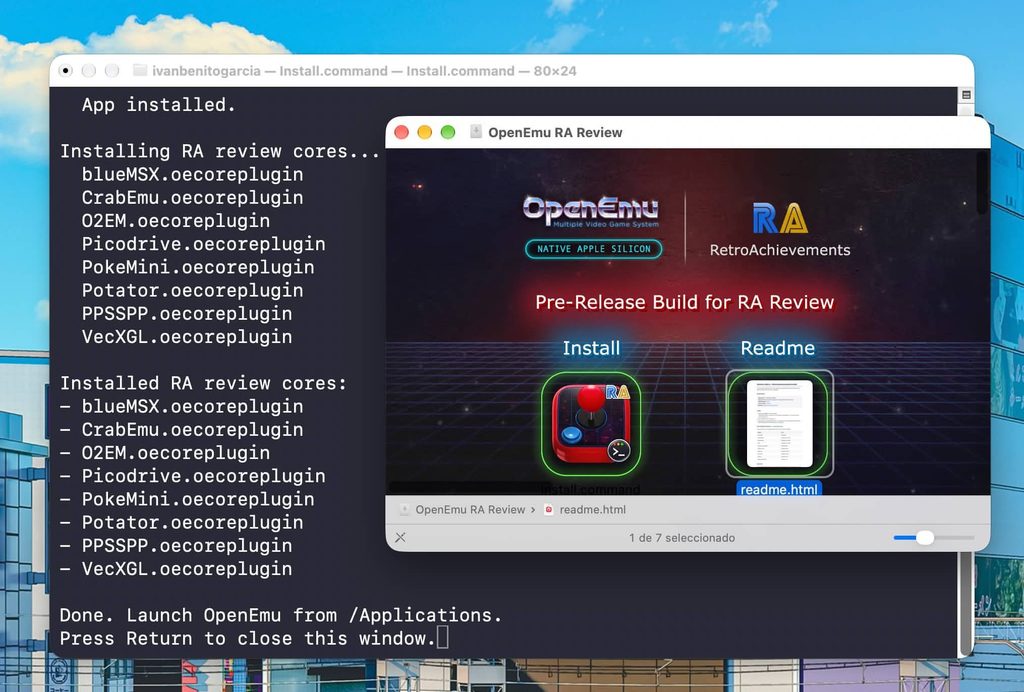The height and width of the screenshot is (692, 1024).
Task: Click 'Installed RA review cores:' line
Action: [x=203, y=383]
